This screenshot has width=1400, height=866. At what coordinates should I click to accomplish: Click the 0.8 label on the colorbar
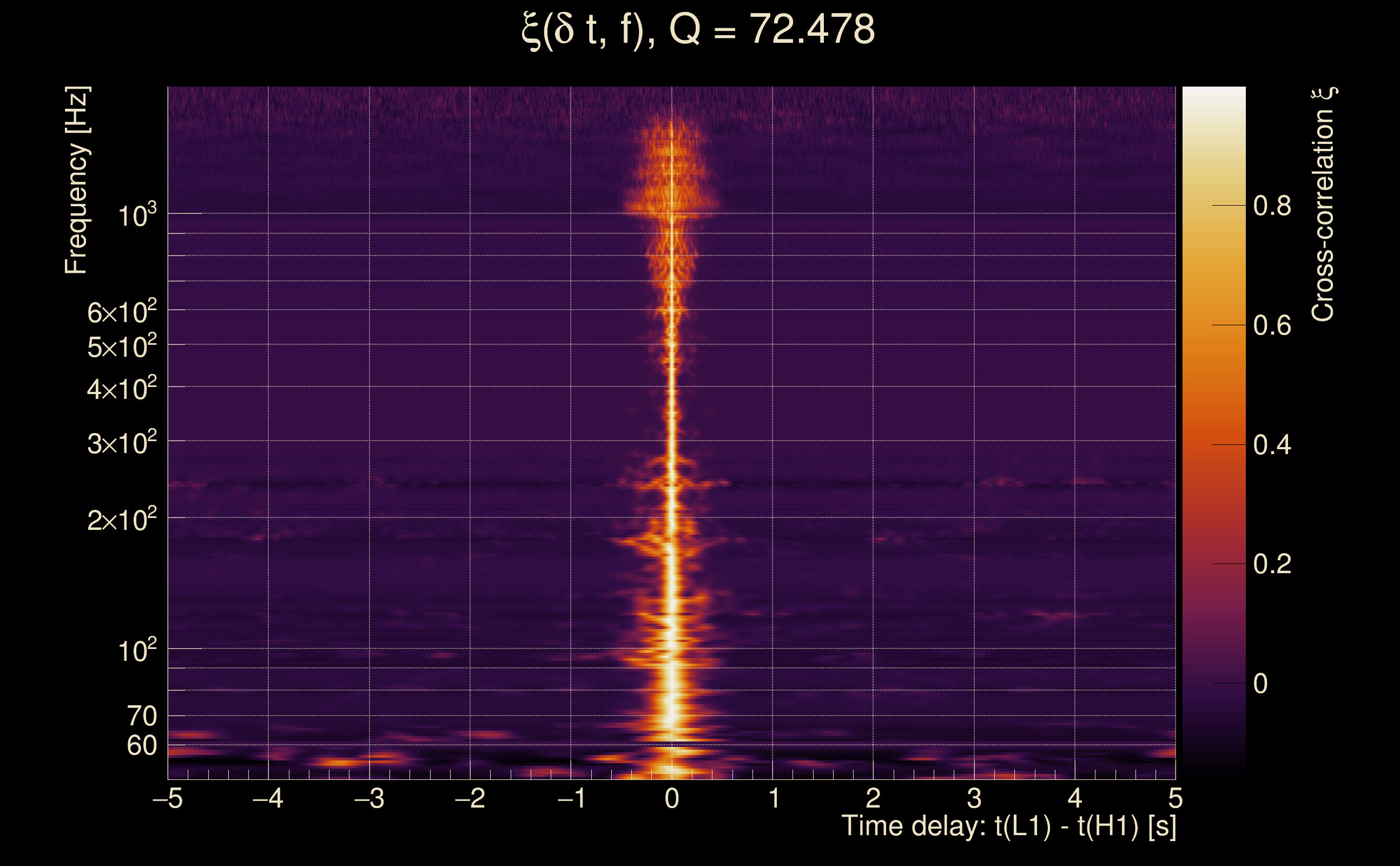1272,206
